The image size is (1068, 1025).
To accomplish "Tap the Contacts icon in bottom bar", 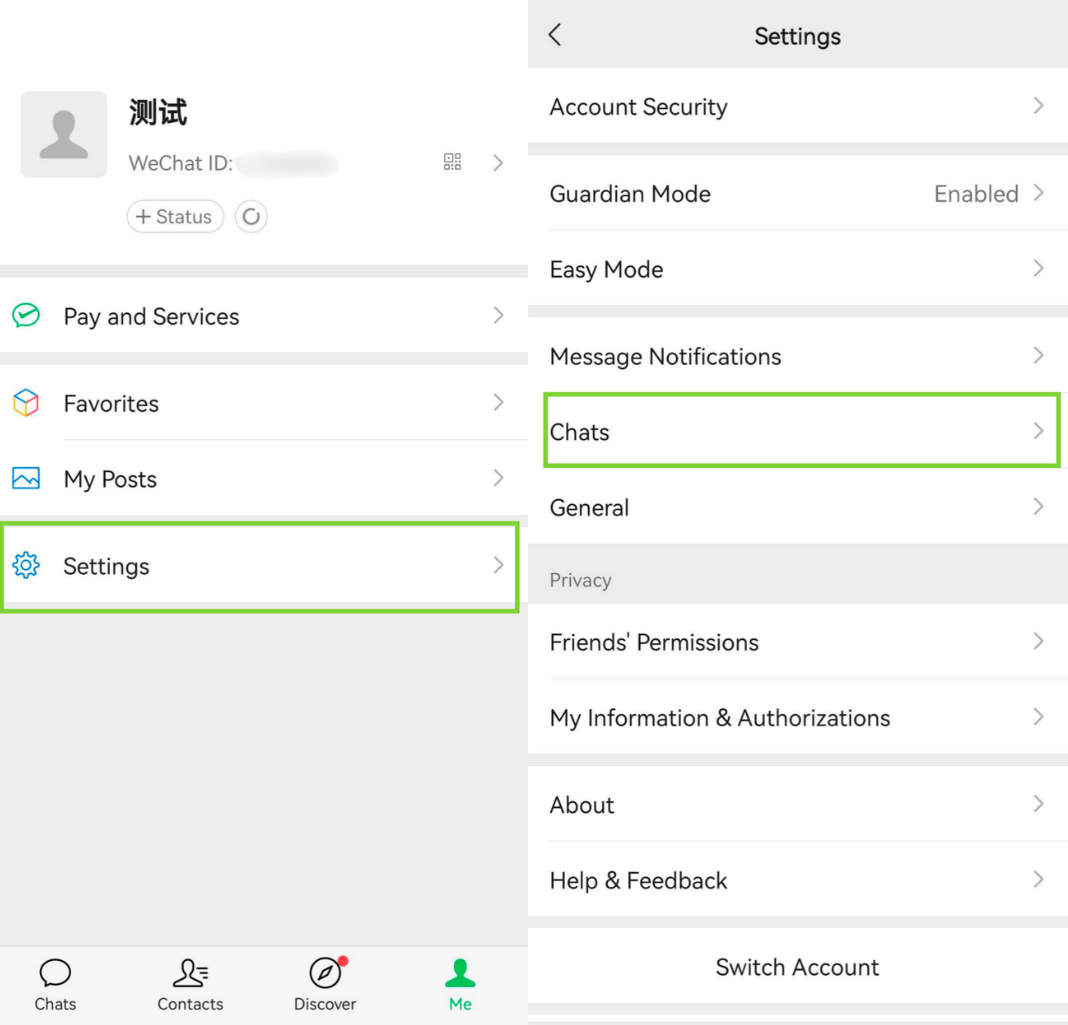I will point(190,971).
